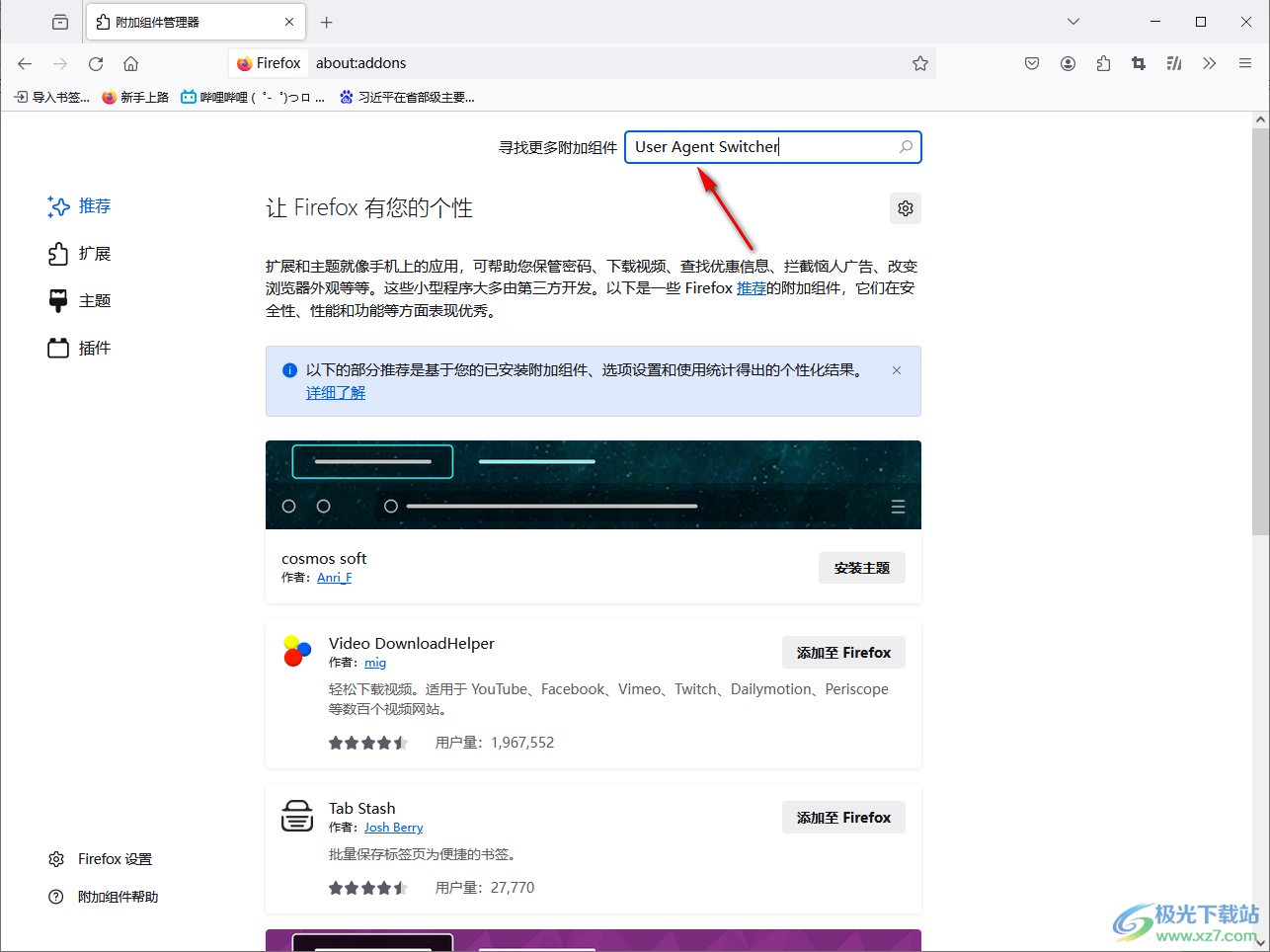
Task: Add Video DownloadHelper to Firefox
Action: 843,653
